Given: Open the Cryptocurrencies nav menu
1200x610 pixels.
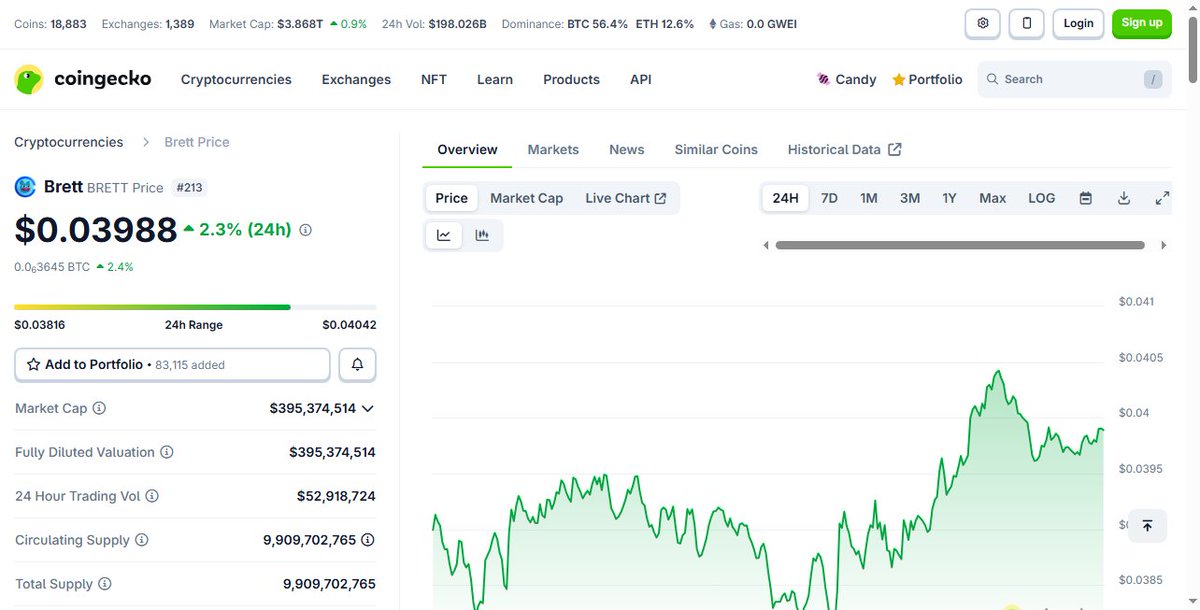Looking at the screenshot, I should coord(236,79).
